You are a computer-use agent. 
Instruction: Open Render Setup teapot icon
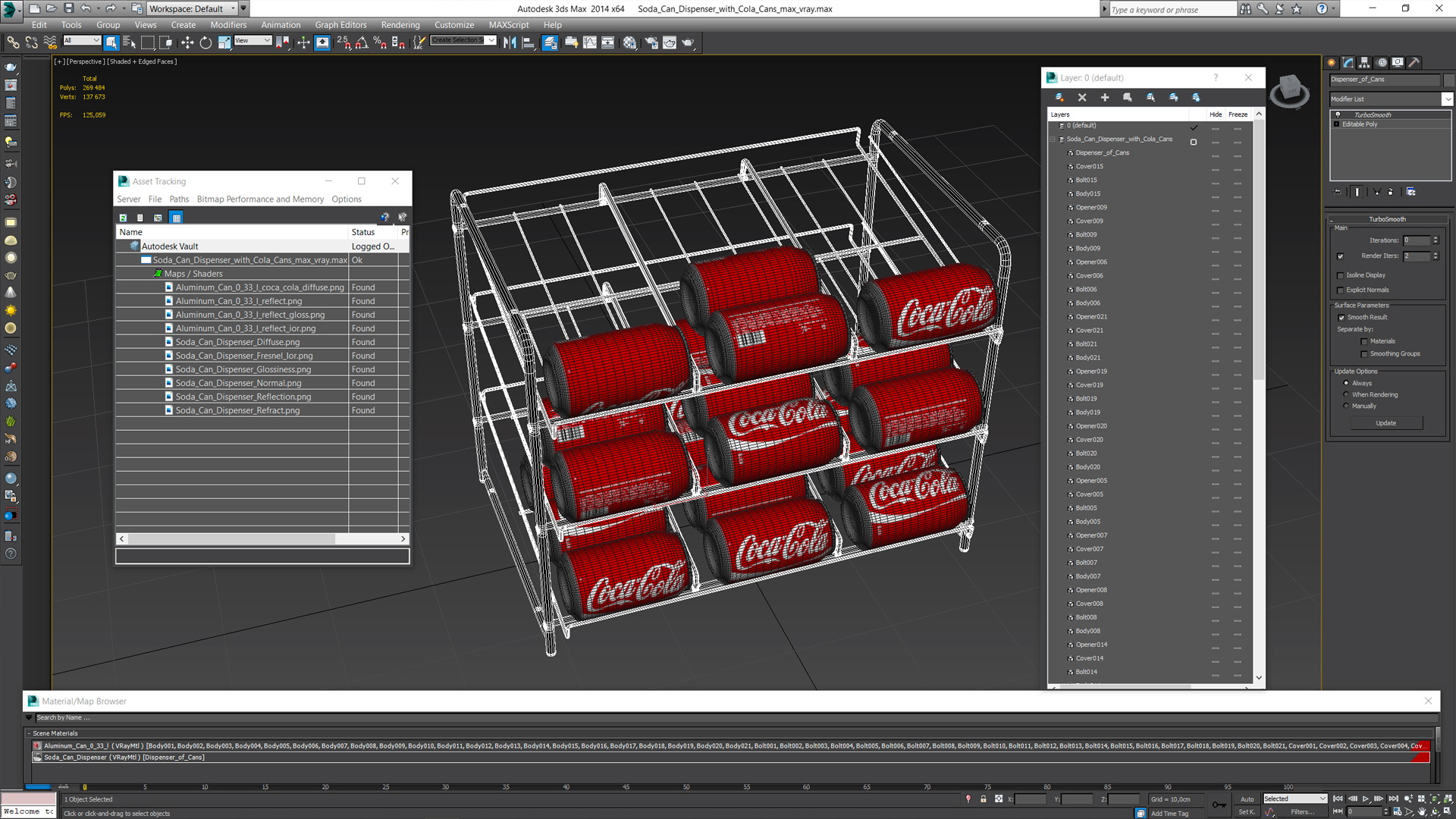(x=651, y=42)
